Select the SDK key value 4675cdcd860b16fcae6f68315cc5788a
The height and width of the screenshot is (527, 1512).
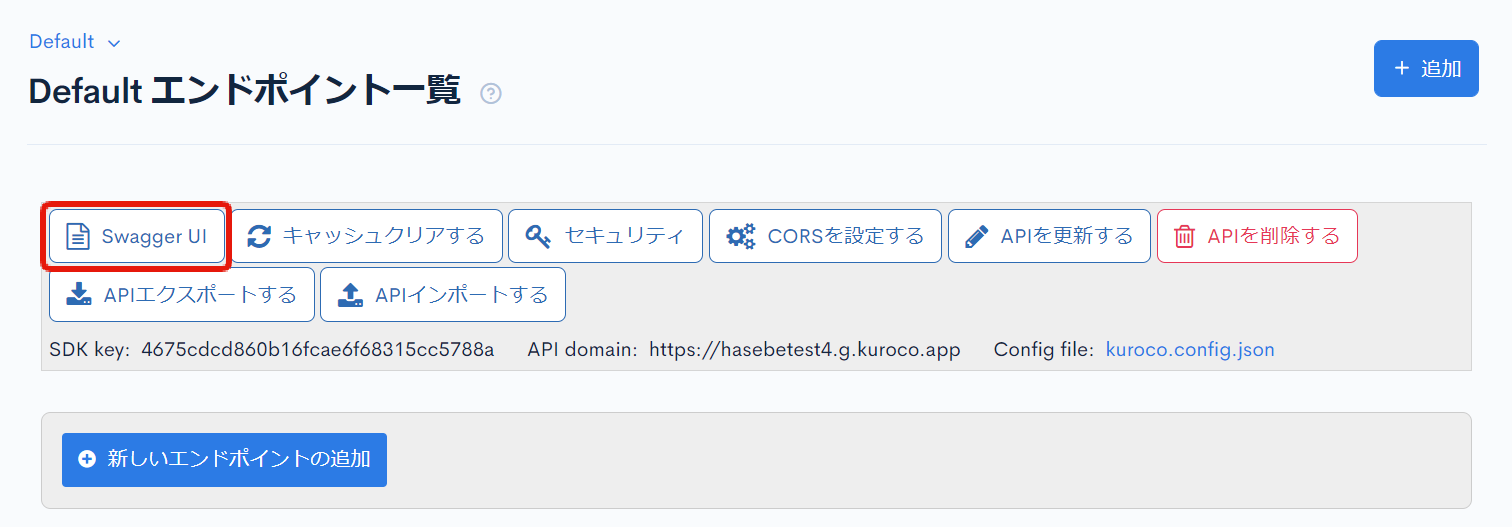click(x=318, y=350)
